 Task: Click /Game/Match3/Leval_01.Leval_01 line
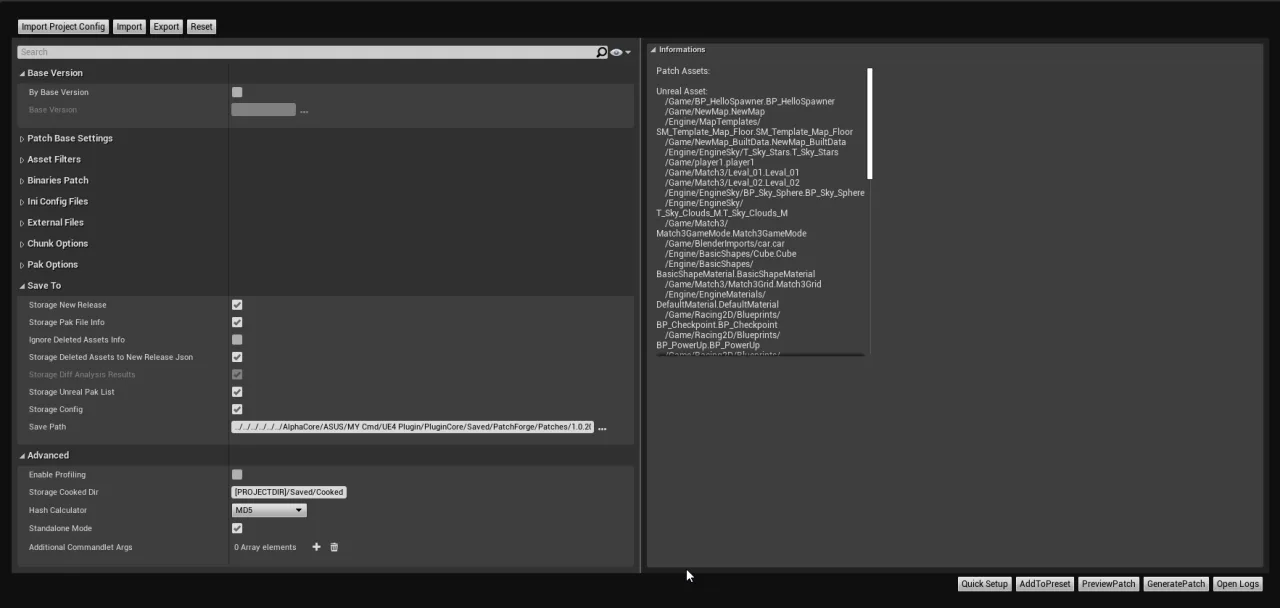(x=732, y=172)
